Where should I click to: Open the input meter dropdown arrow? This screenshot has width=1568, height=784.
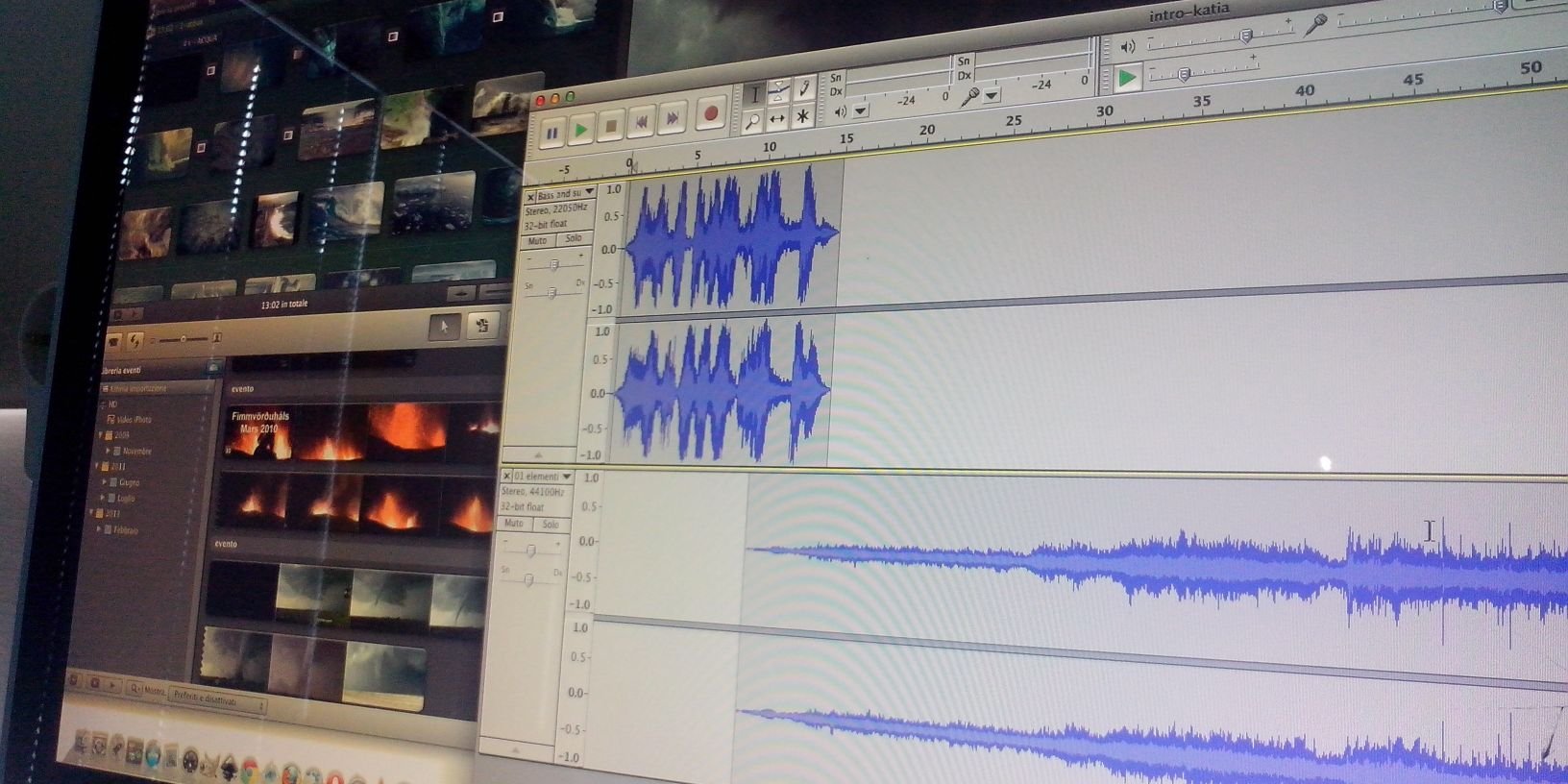992,95
